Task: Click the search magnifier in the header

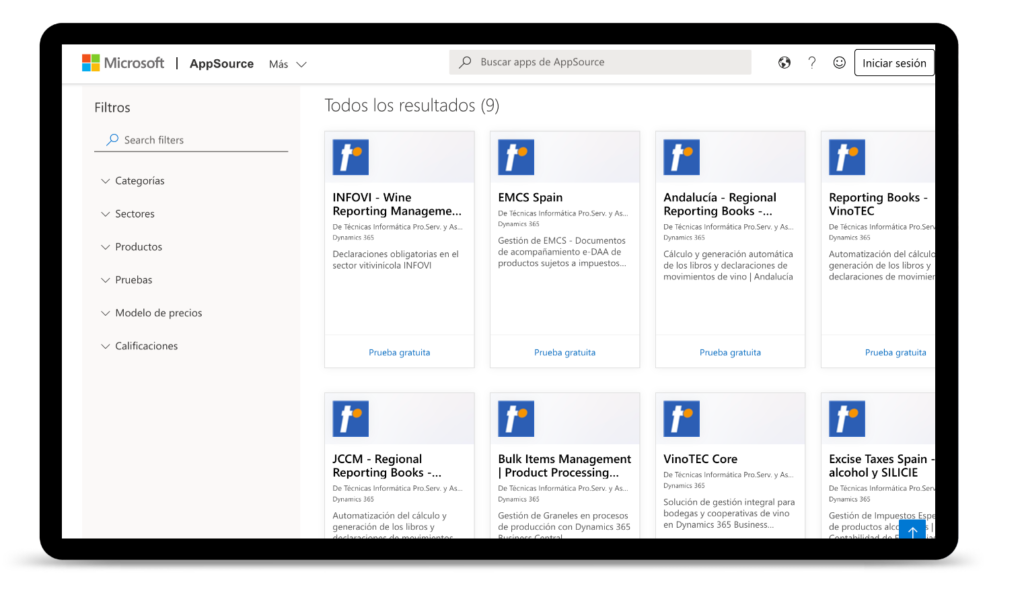Action: point(465,62)
